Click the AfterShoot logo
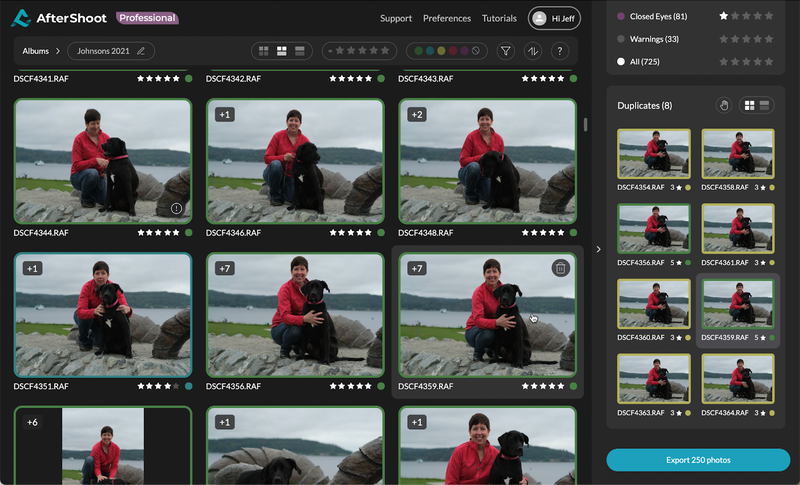The image size is (800, 485). (60, 18)
